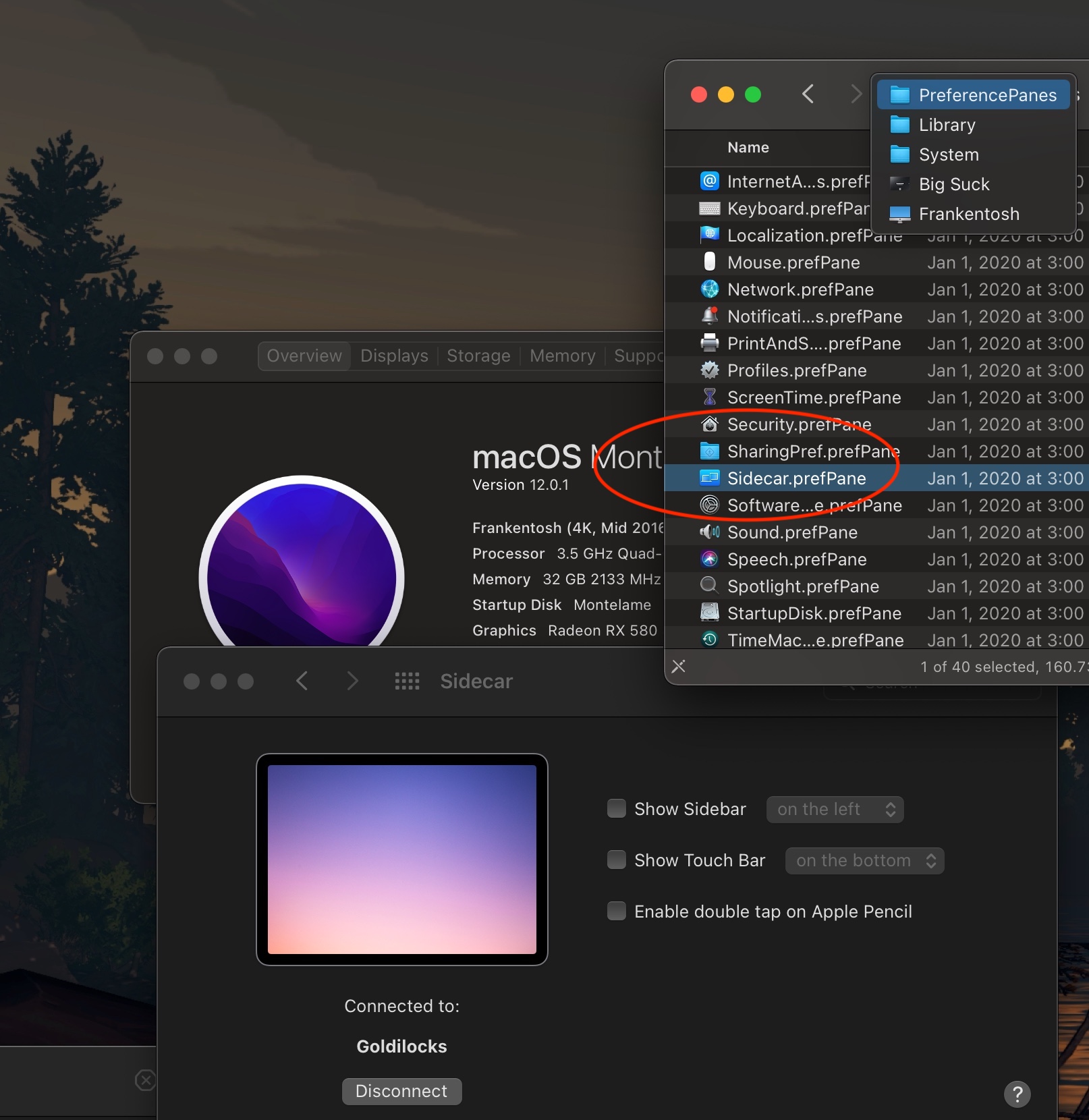
Task: Show all preferences with grid icon
Action: point(407,681)
